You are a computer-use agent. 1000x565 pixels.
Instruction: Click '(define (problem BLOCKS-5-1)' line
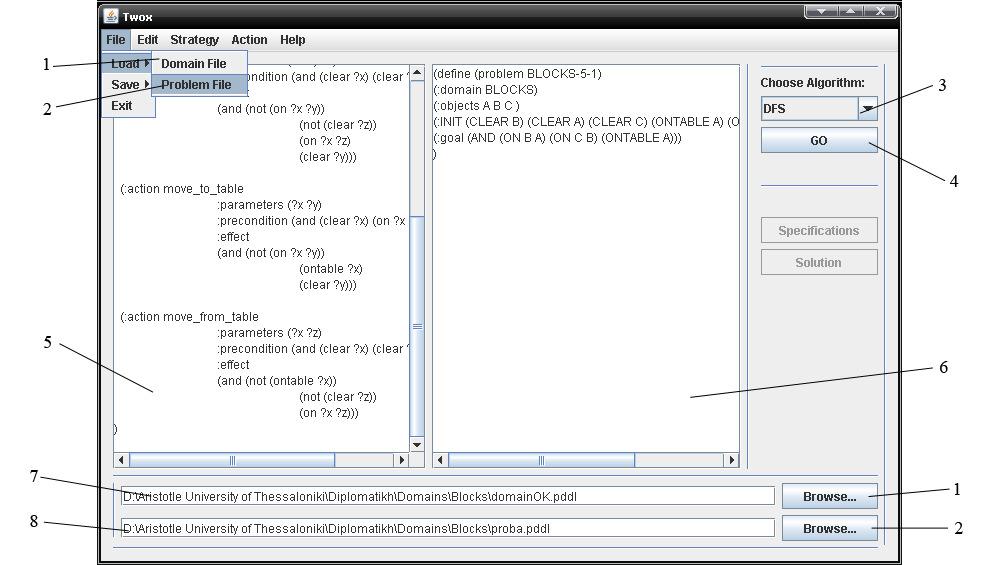point(517,74)
